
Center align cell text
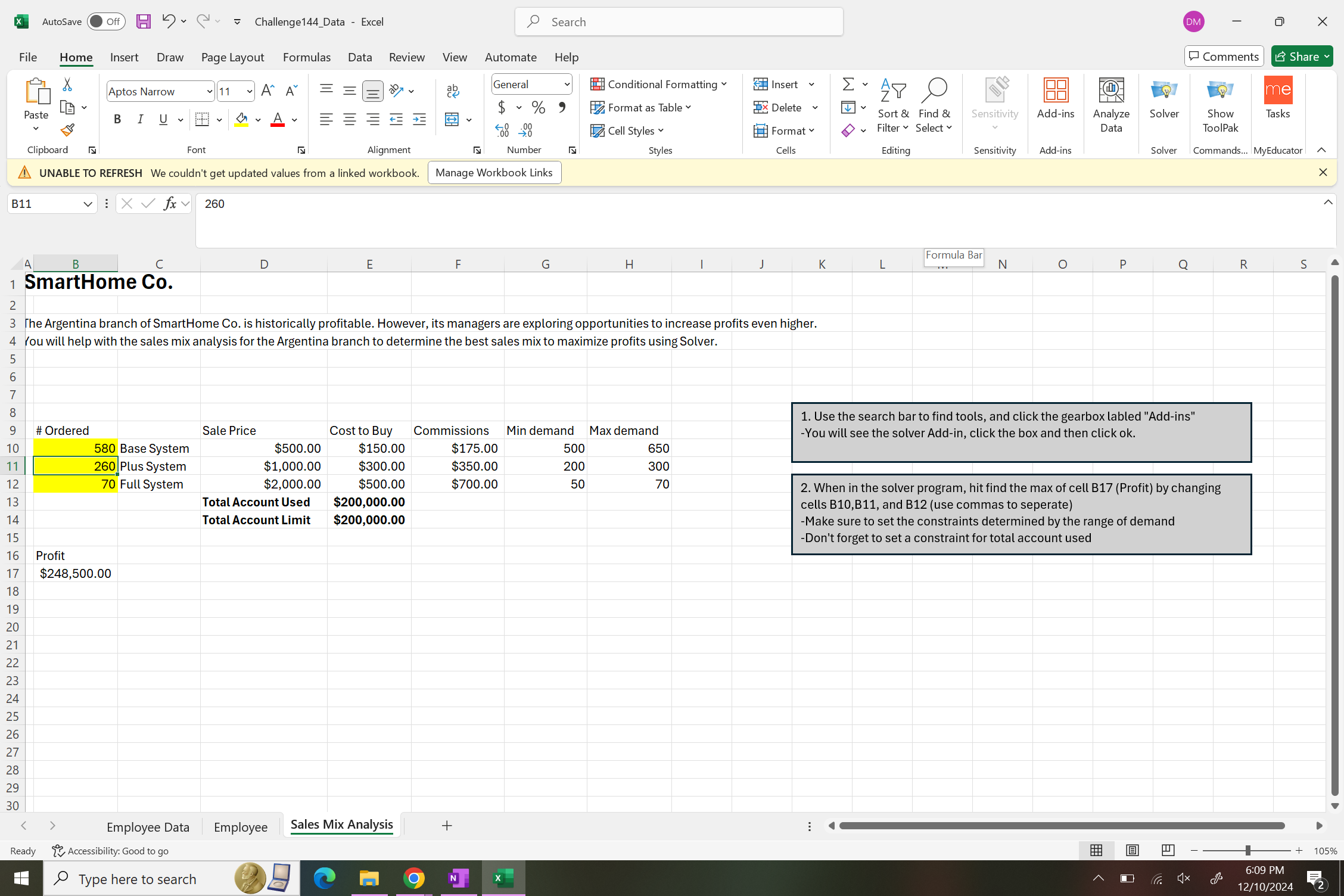[x=350, y=120]
